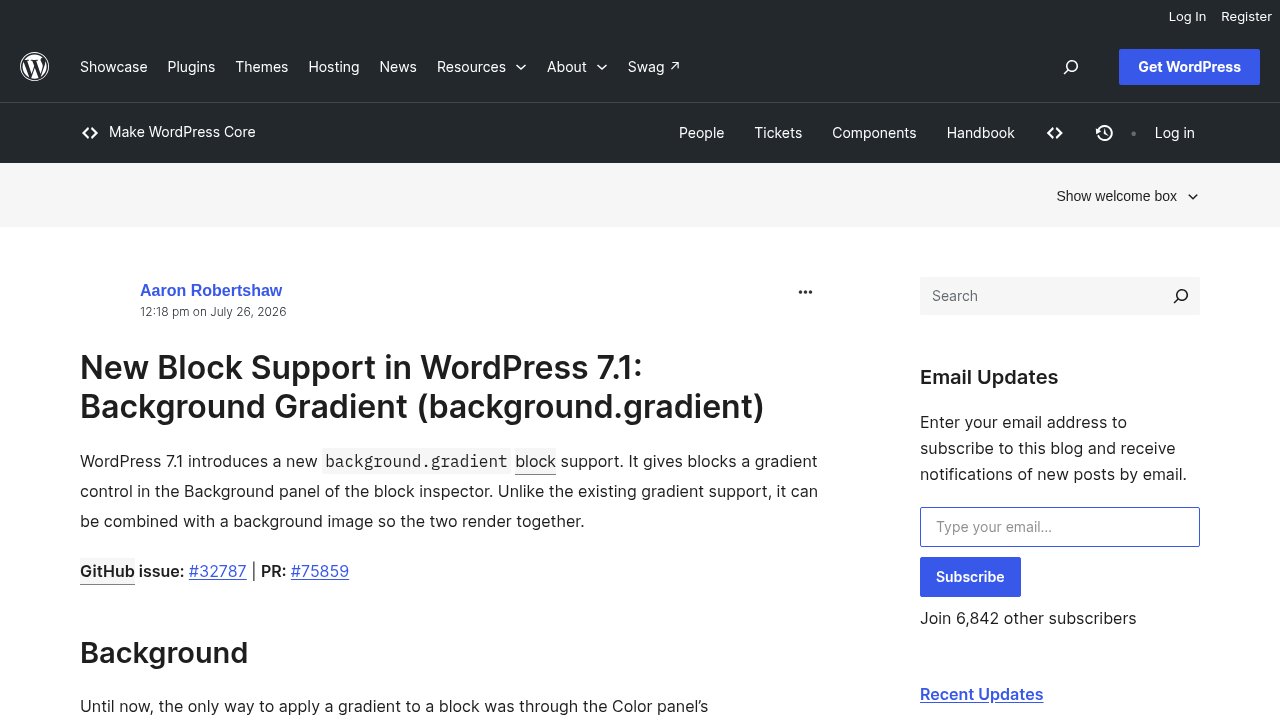
Task: Click the top-right Log In link
Action: coord(1187,16)
